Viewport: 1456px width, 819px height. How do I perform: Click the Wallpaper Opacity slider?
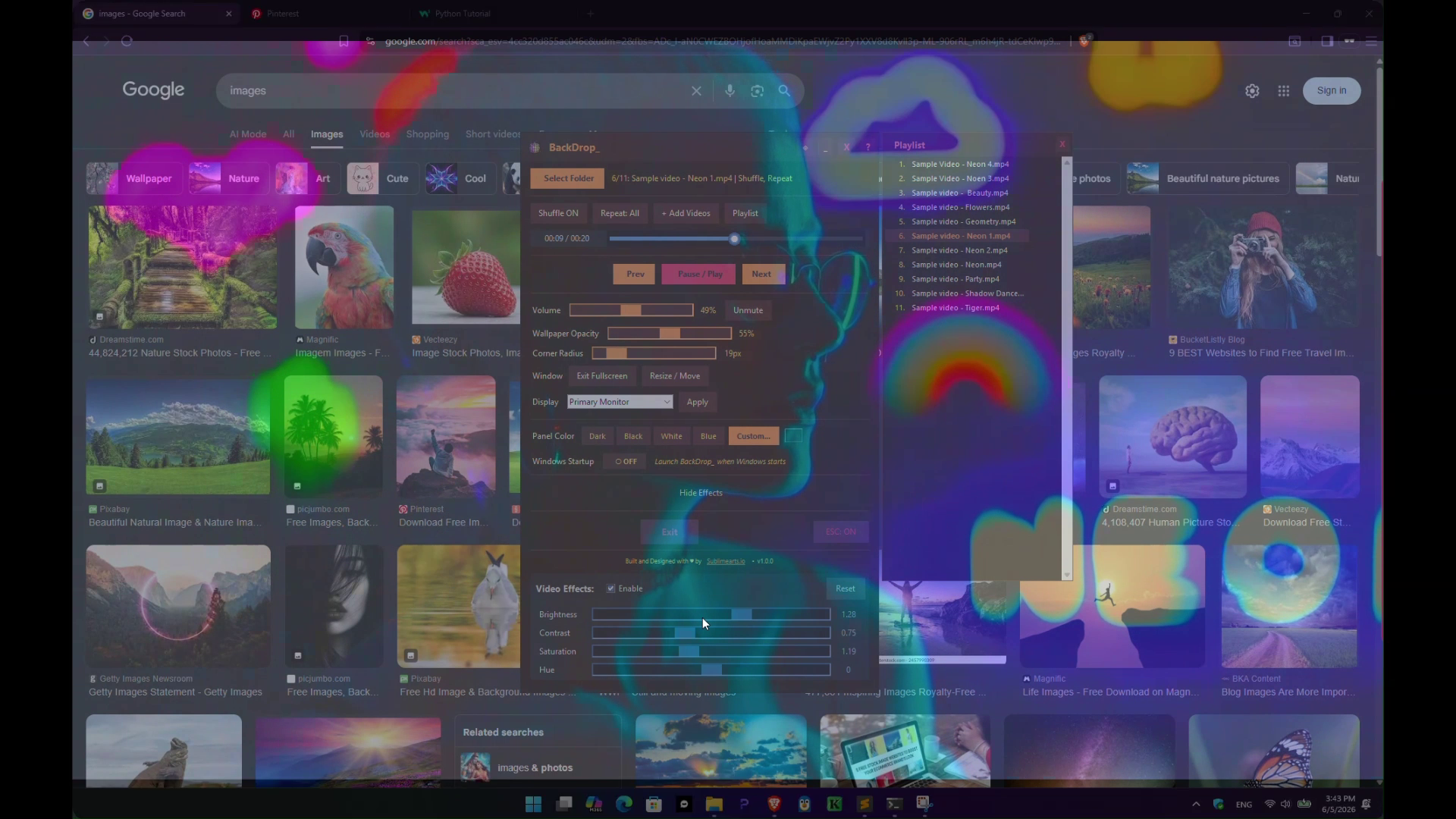(670, 334)
